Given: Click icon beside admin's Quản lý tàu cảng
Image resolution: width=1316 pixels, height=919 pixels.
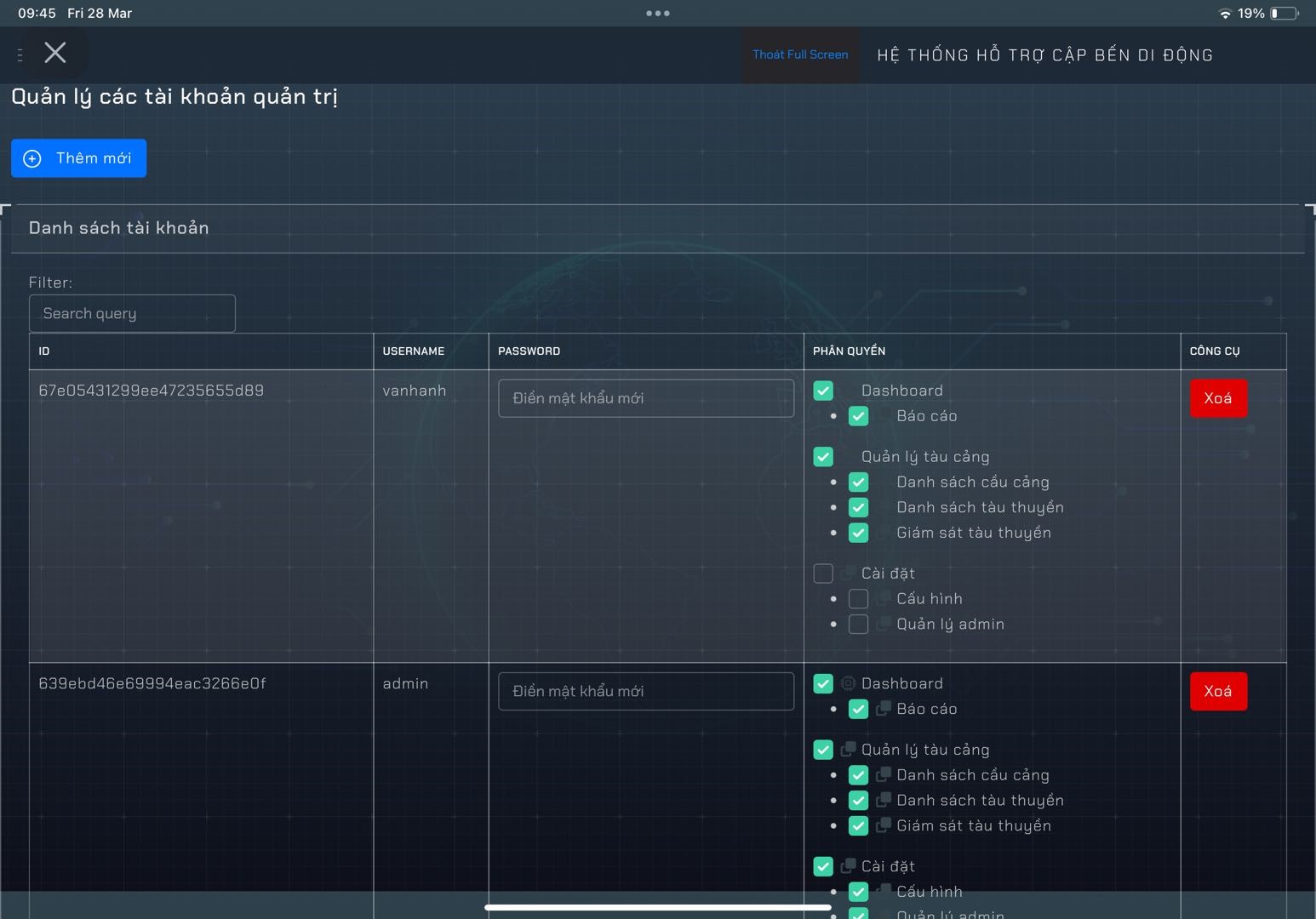Looking at the screenshot, I should pyautogui.click(x=848, y=750).
